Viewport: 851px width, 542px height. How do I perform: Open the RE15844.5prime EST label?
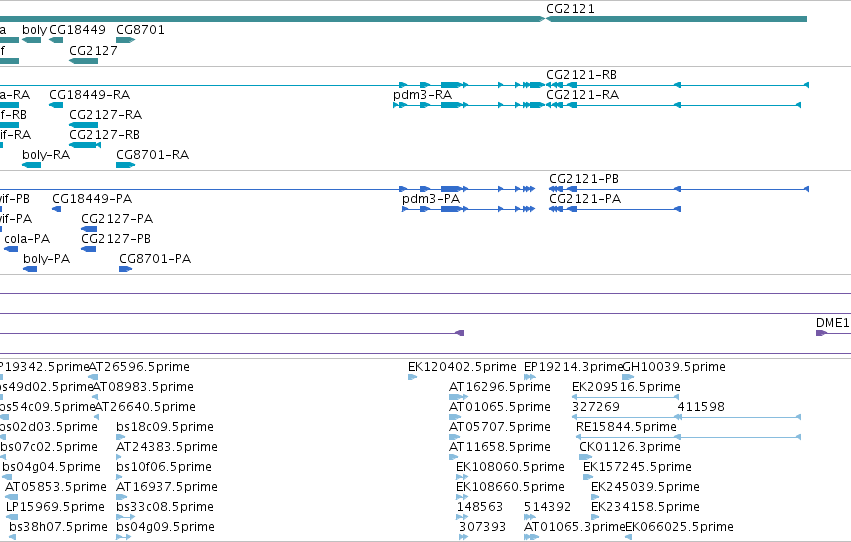tap(626, 427)
